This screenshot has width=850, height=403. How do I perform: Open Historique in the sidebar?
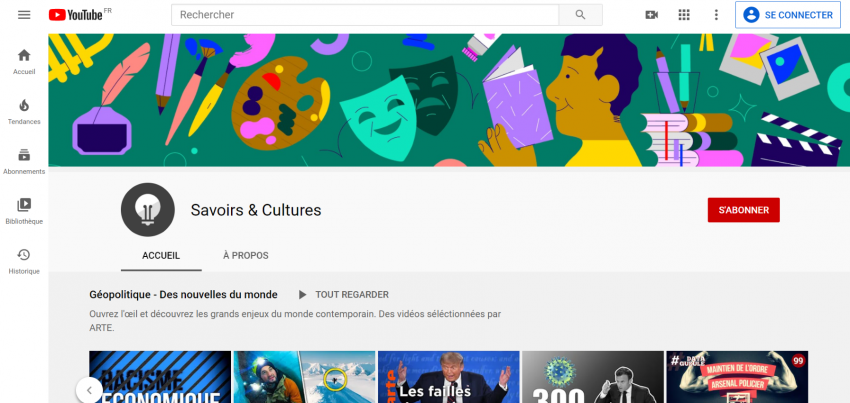tap(24, 262)
